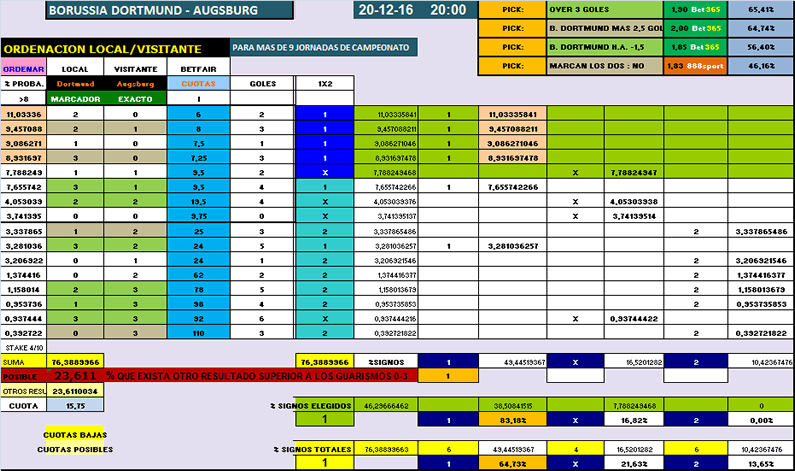The width and height of the screenshot is (795, 471).
Task: Select the yellow SUMA label cell
Action: pos(23,362)
